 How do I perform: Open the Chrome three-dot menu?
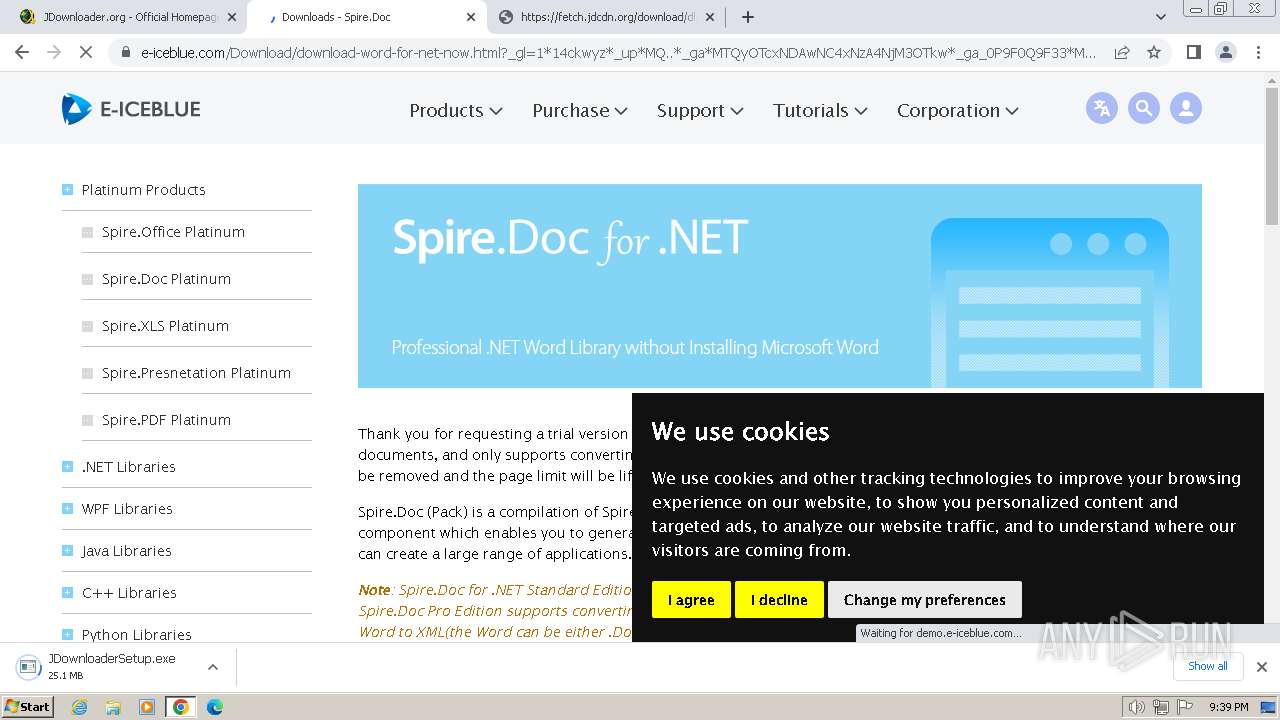tap(1257, 52)
